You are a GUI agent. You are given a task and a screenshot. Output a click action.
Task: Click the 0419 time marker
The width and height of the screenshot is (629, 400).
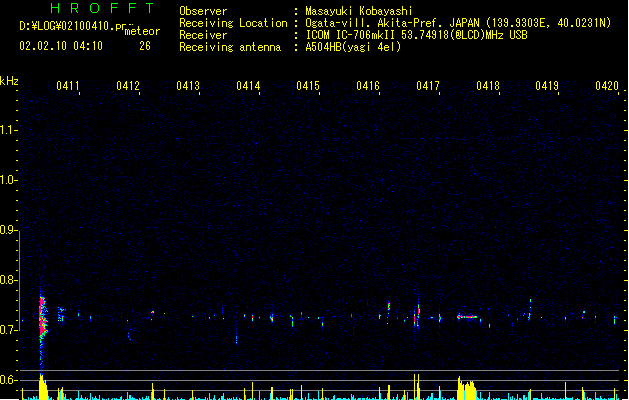(x=547, y=86)
